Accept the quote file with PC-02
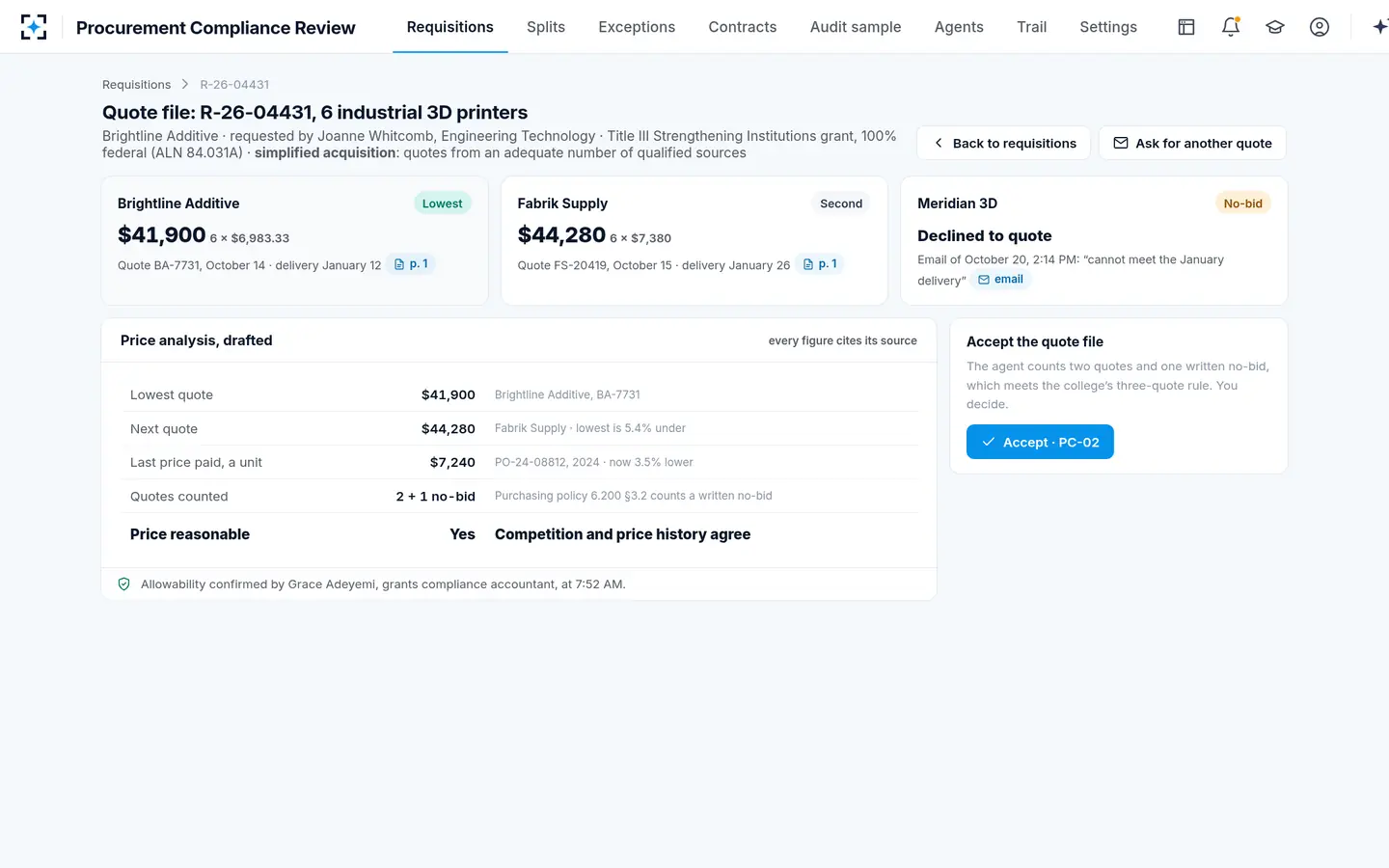The height and width of the screenshot is (868, 1389). pos(1040,442)
